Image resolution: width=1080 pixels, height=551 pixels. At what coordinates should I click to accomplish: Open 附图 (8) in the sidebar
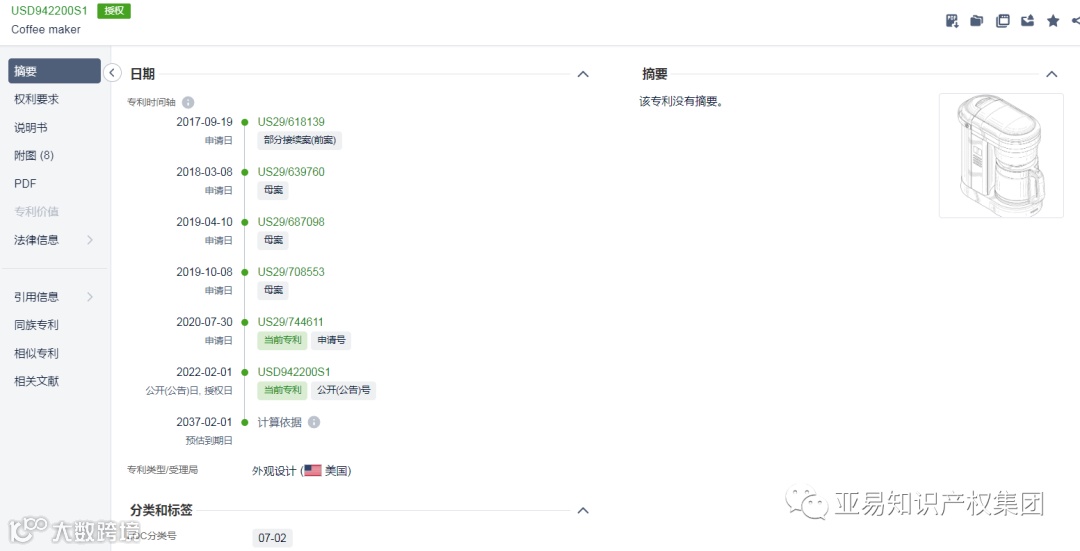tap(34, 156)
